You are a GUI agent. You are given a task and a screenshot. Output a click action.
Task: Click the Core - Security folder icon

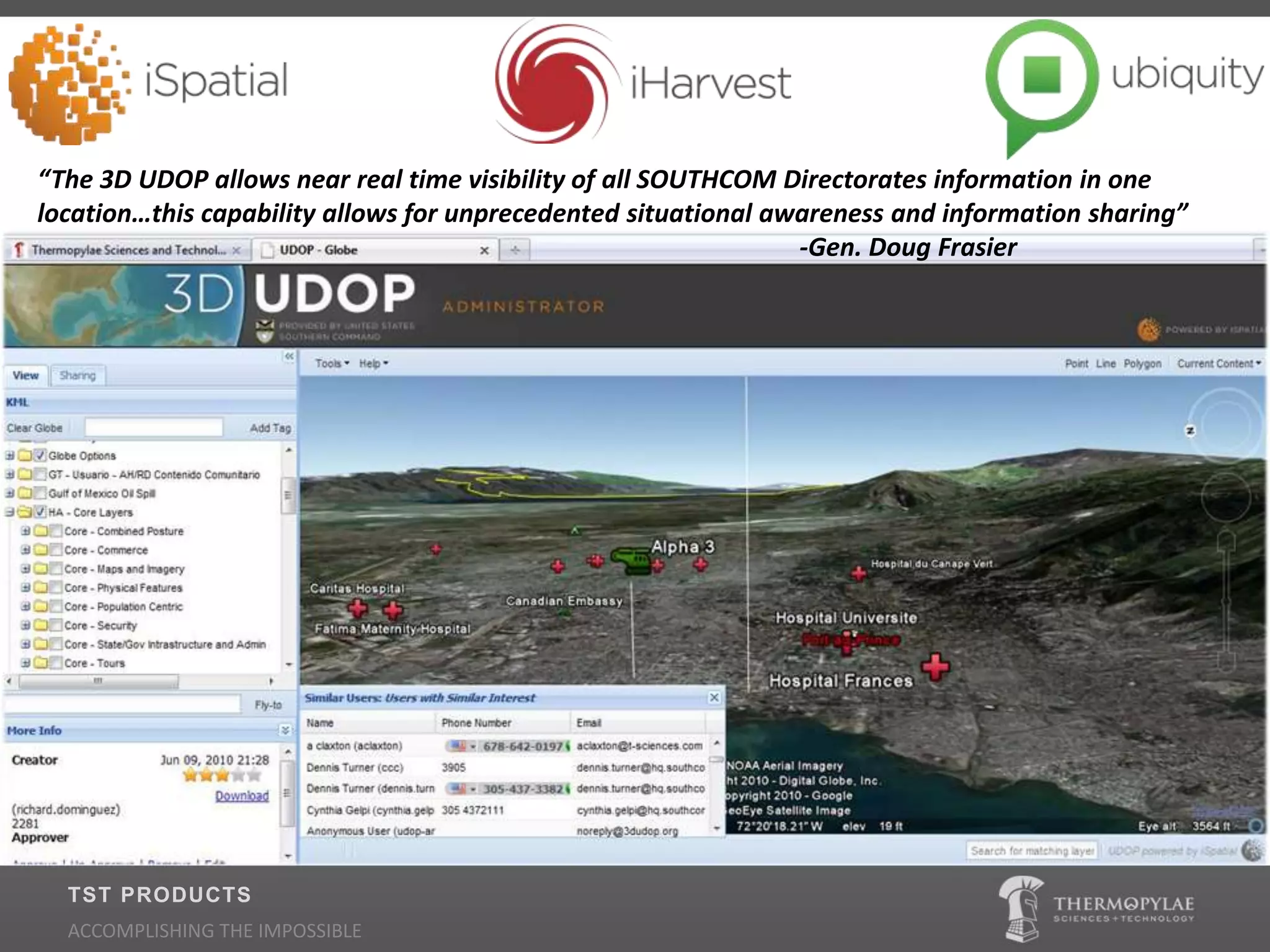point(41,625)
